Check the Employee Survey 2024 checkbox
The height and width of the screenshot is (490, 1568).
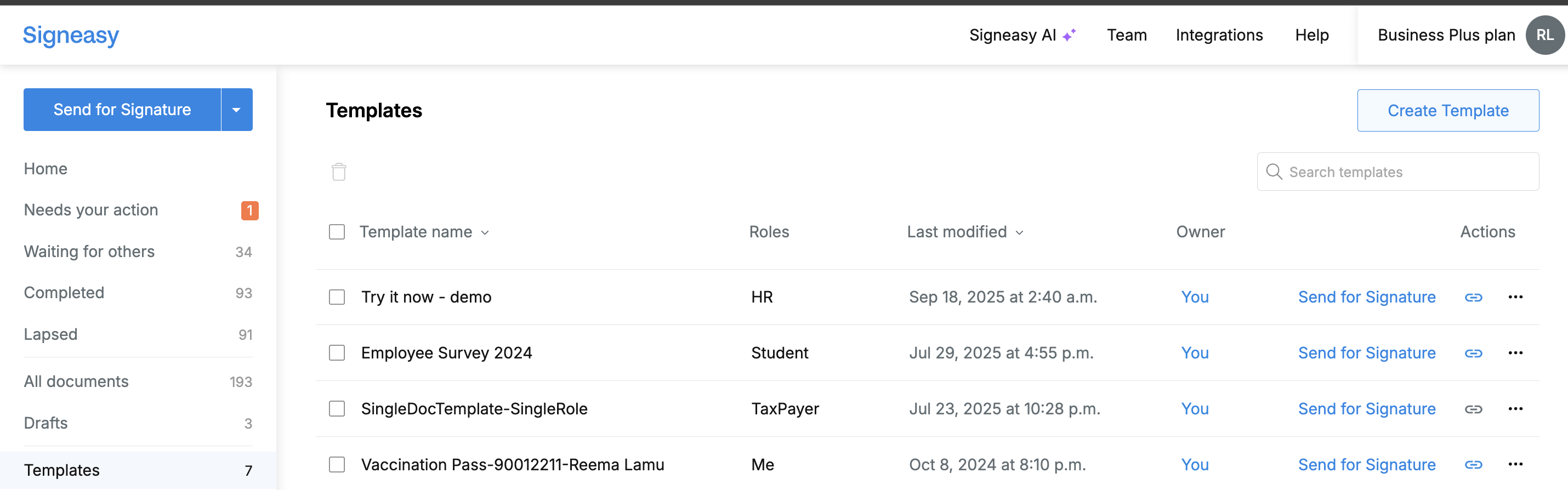(x=337, y=353)
